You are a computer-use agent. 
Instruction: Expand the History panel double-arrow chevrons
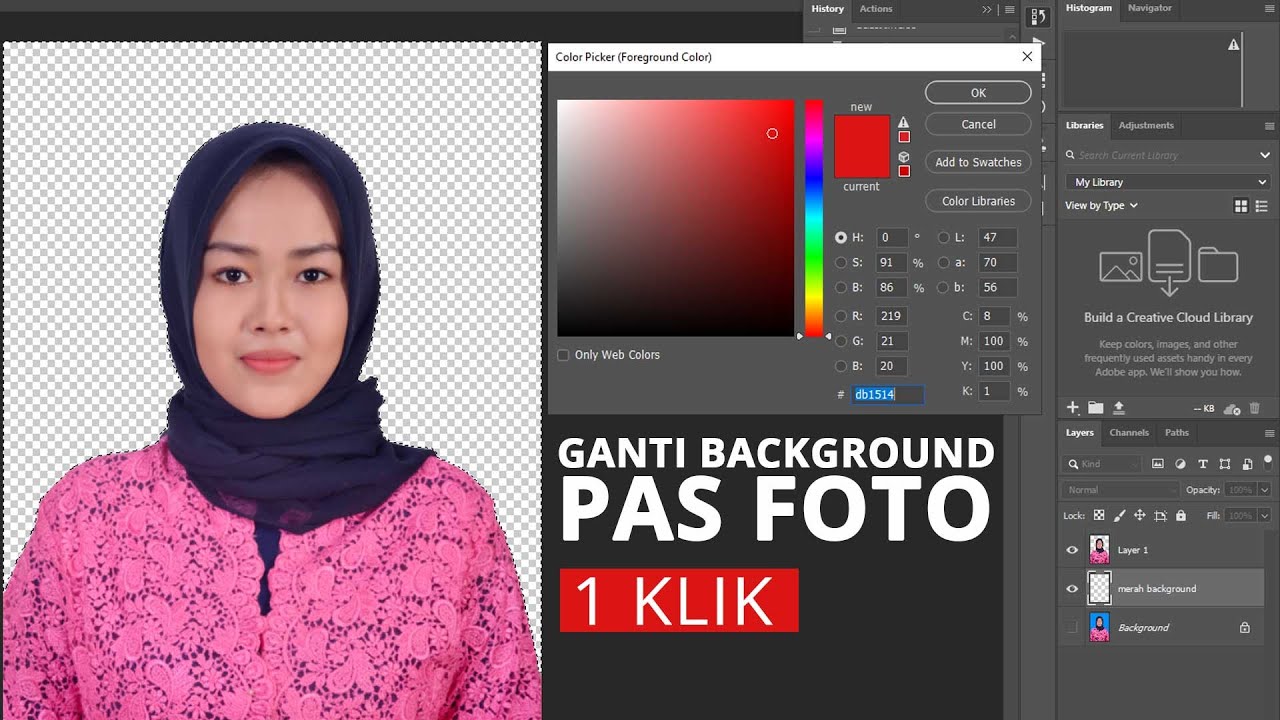(987, 9)
